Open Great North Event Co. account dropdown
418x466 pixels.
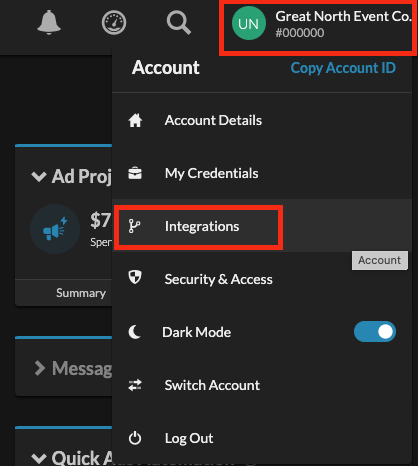point(318,28)
